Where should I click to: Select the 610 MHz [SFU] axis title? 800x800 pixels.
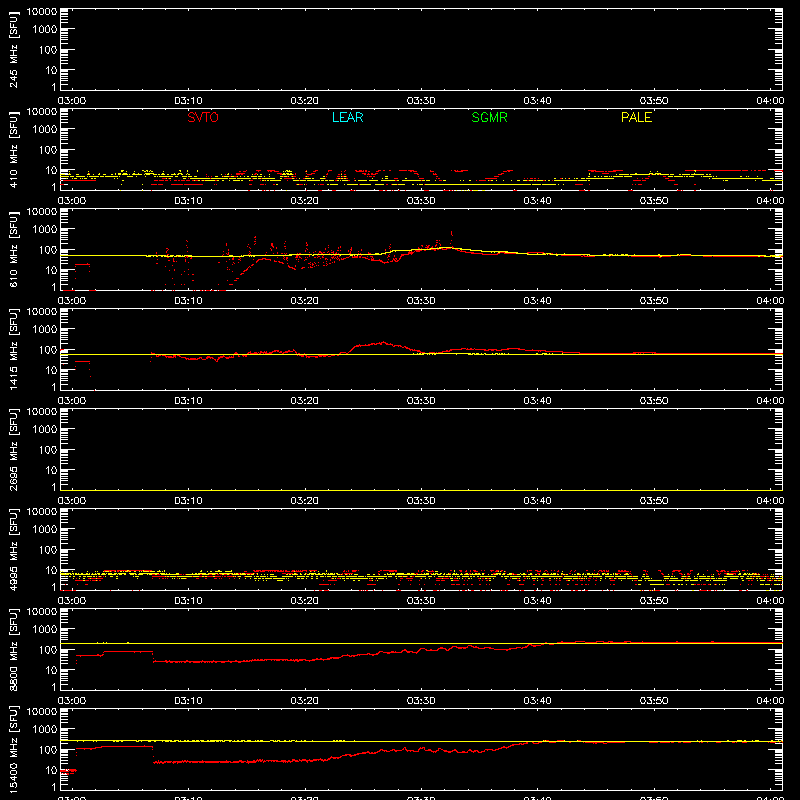click(x=14, y=249)
